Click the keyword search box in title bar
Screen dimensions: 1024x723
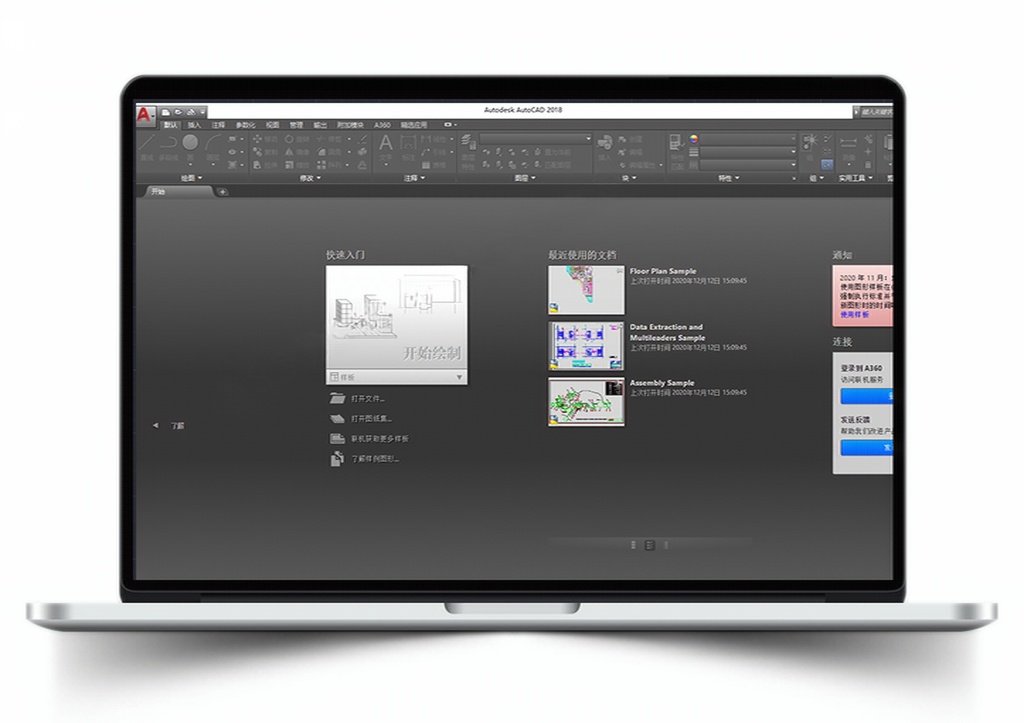[876, 112]
